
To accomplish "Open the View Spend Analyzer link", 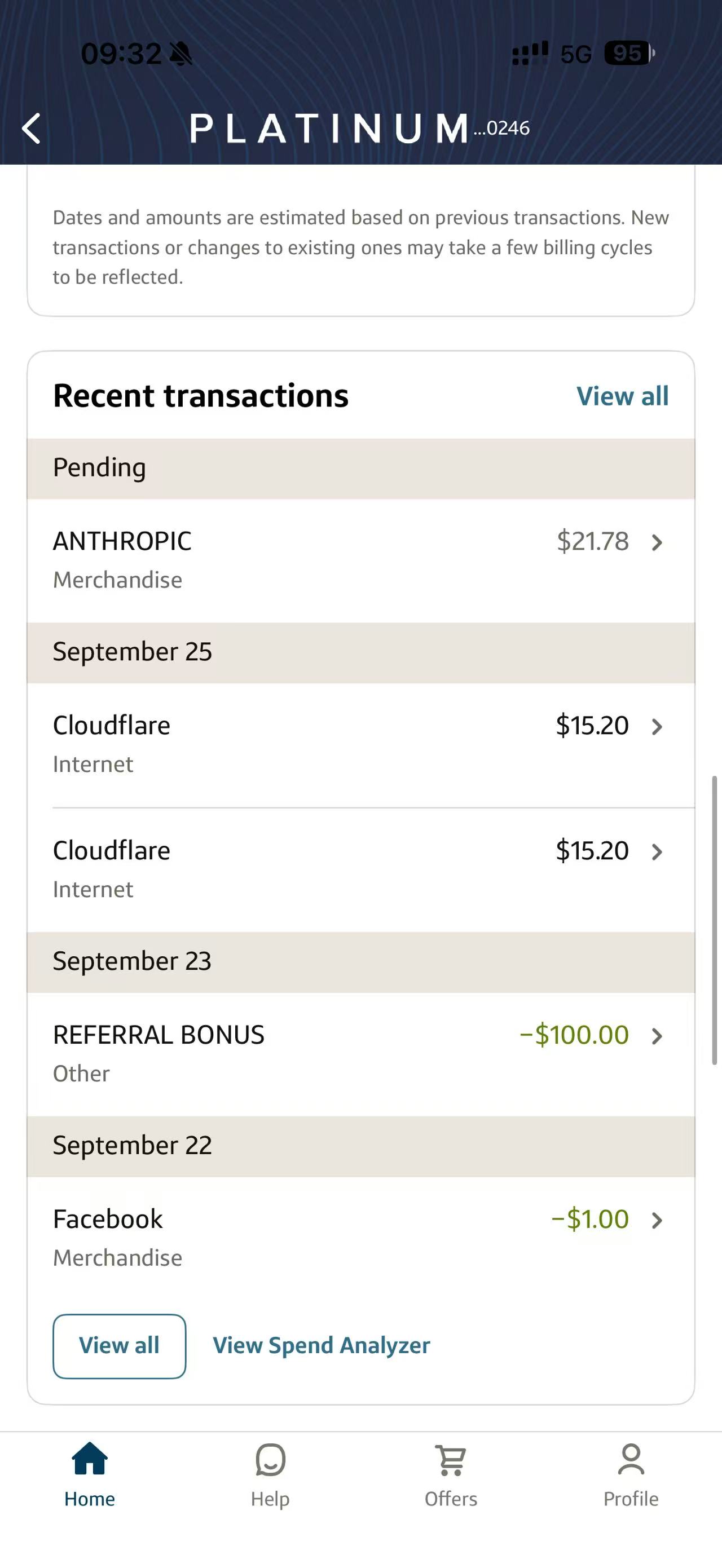I will 322,1346.
